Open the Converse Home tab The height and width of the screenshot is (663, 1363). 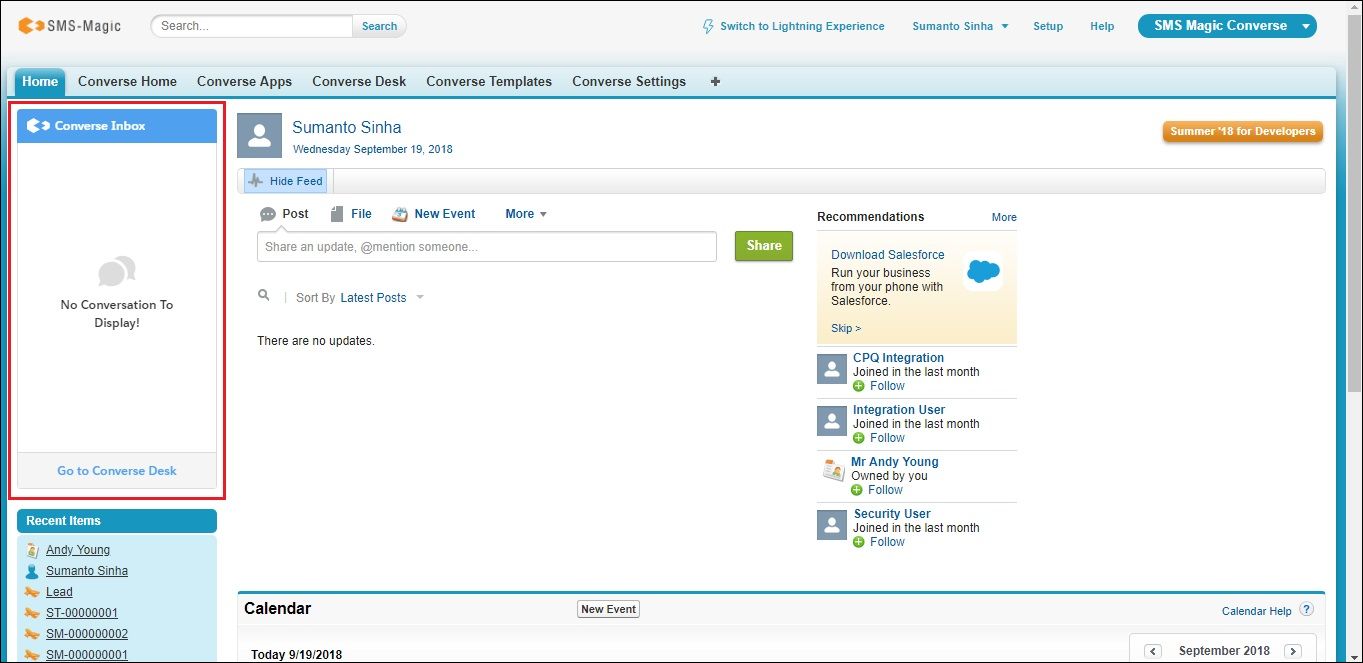click(x=127, y=82)
